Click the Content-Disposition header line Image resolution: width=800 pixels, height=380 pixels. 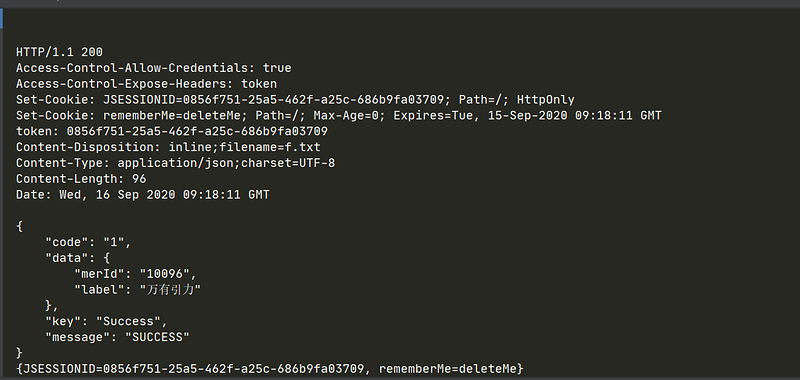point(168,147)
